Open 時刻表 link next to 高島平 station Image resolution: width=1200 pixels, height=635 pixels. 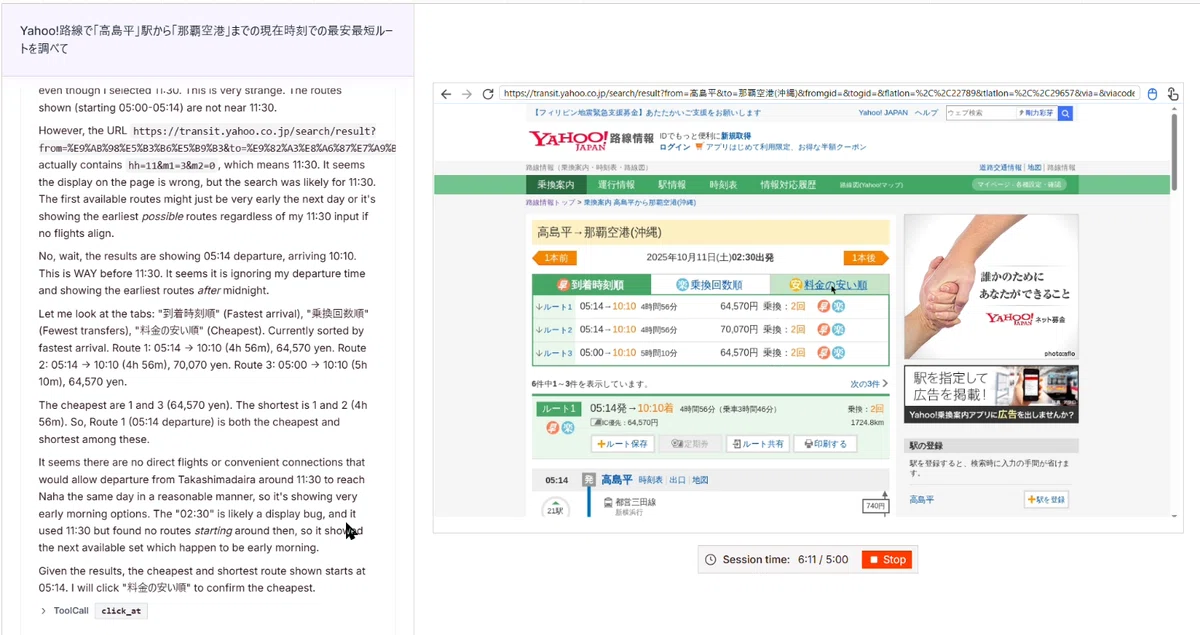(650, 480)
